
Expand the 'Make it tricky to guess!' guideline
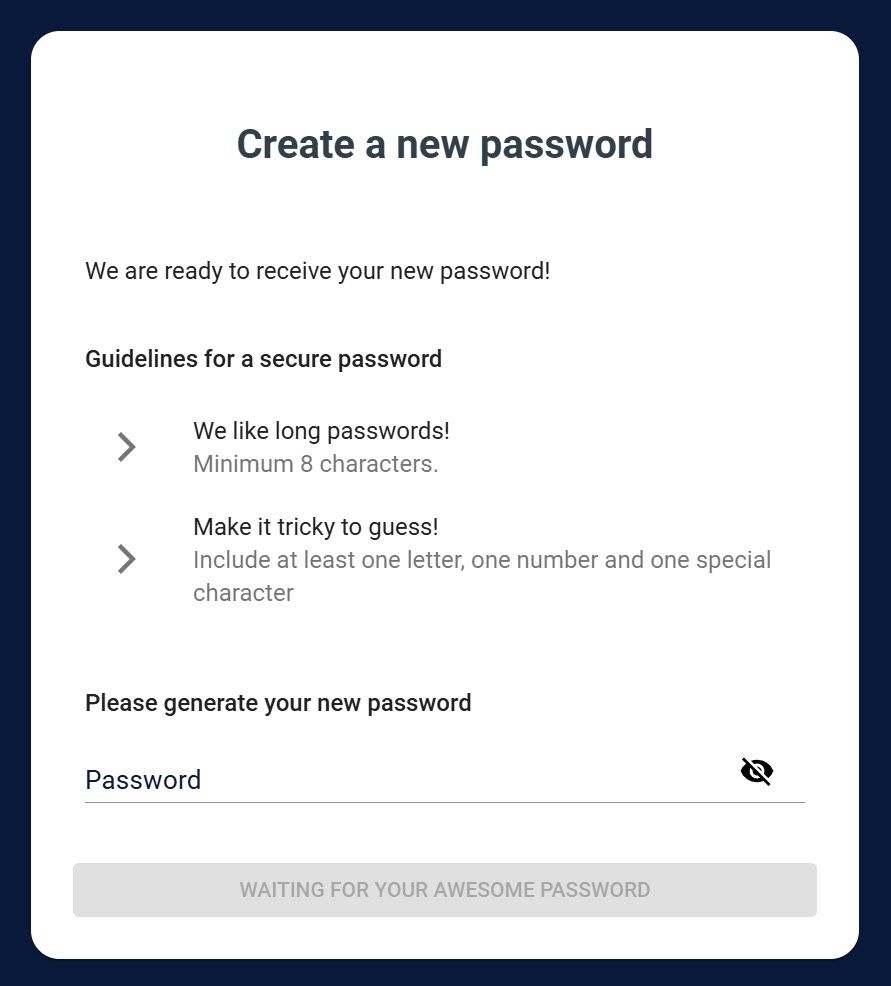coord(126,559)
